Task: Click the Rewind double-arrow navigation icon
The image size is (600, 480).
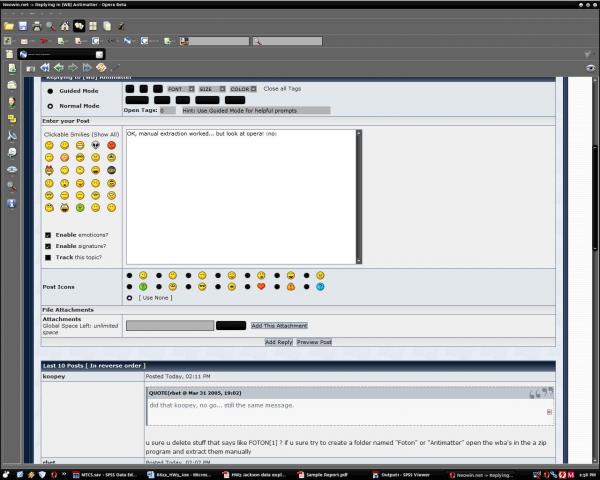Action: [45, 68]
